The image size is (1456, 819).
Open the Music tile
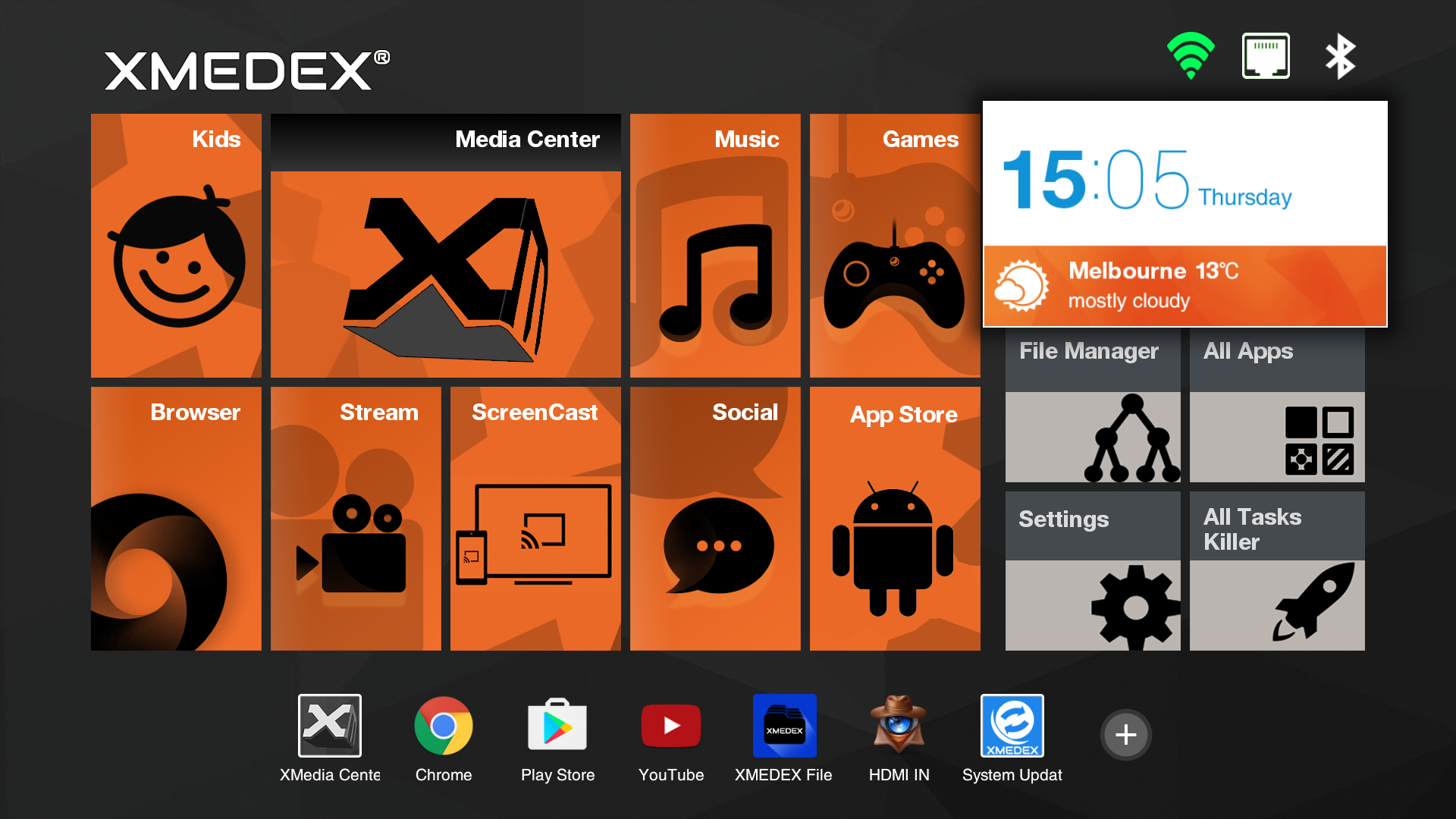714,246
